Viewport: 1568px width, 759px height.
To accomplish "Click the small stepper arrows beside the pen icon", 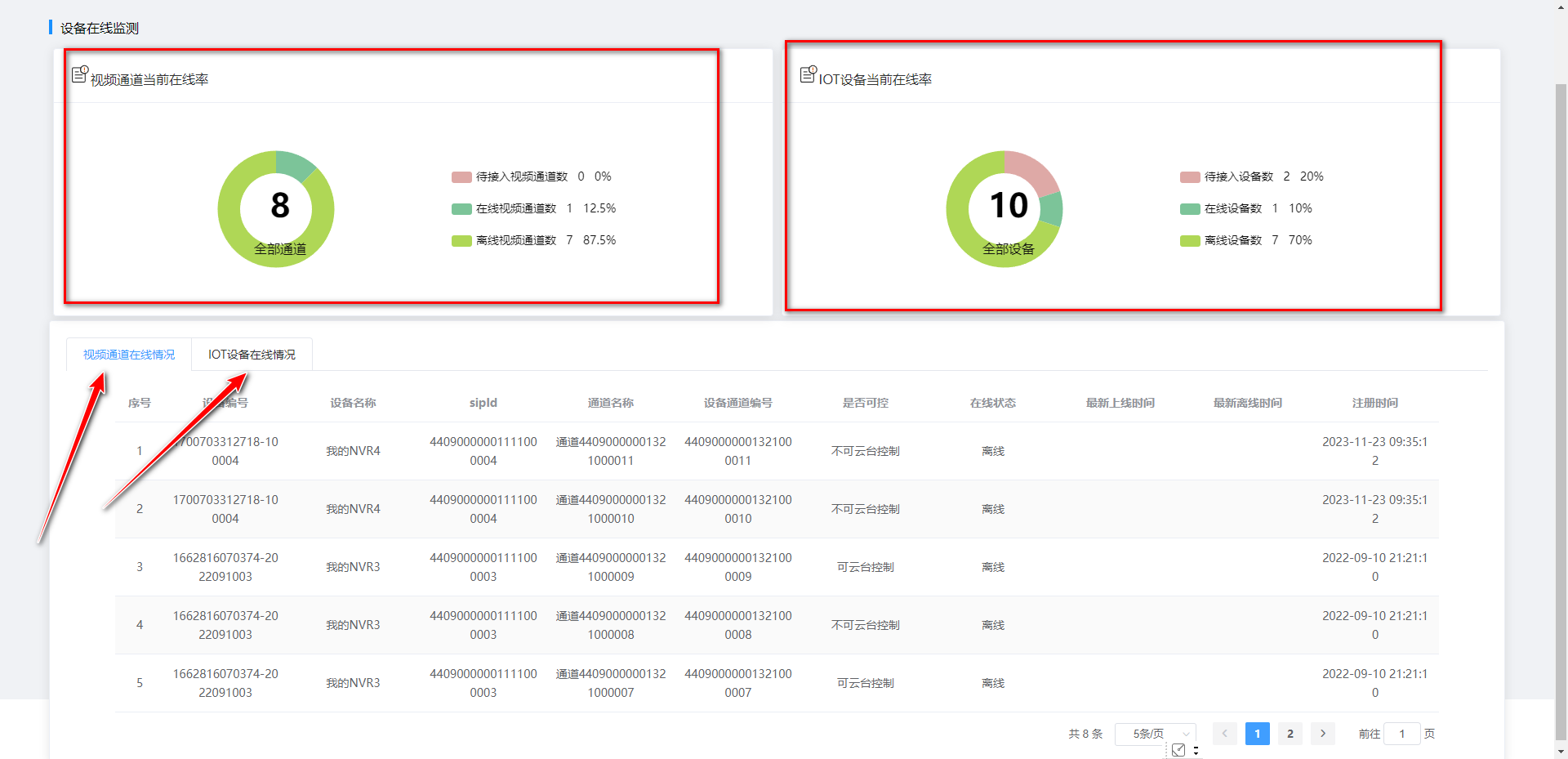I will tap(1196, 749).
